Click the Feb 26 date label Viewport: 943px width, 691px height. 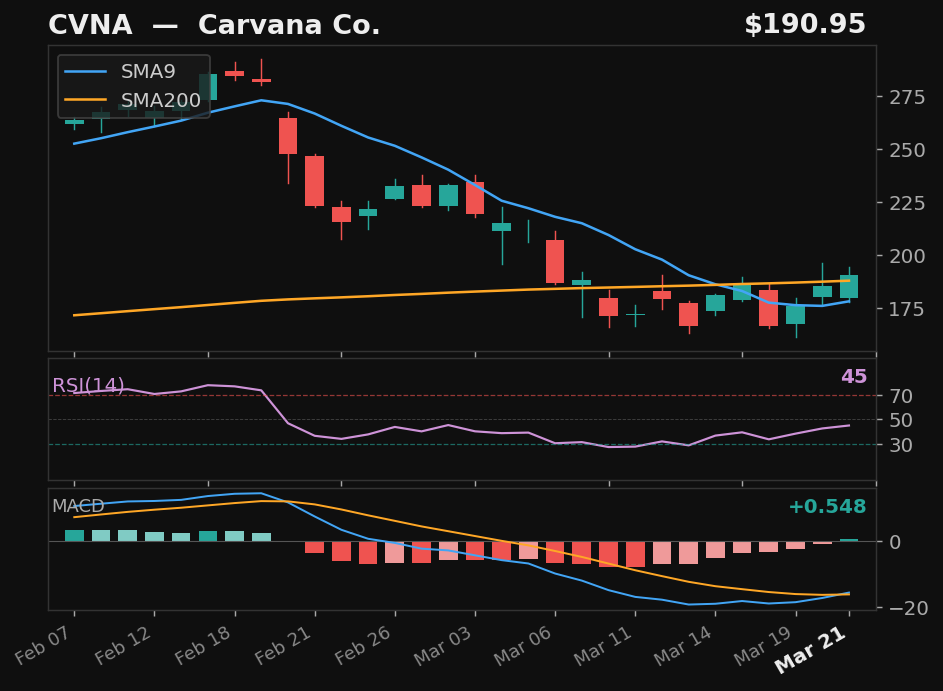tap(363, 645)
